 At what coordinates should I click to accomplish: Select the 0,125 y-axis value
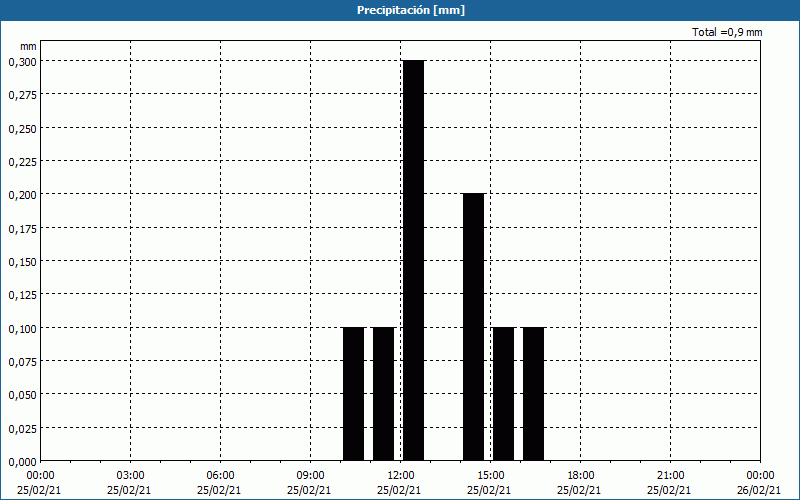click(x=22, y=295)
